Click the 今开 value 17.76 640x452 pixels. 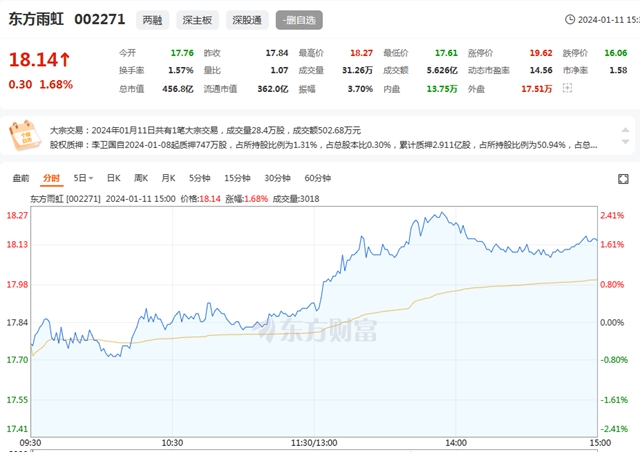[x=182, y=53]
